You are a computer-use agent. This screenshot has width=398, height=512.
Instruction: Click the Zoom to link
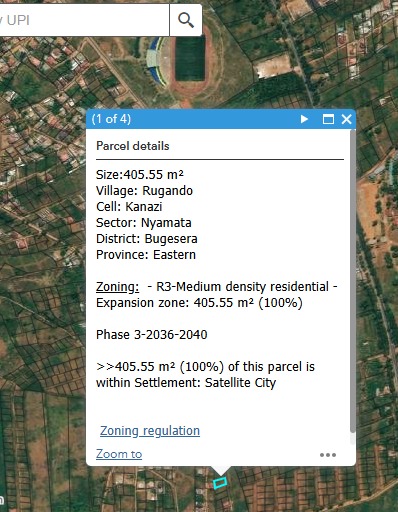[x=119, y=454]
